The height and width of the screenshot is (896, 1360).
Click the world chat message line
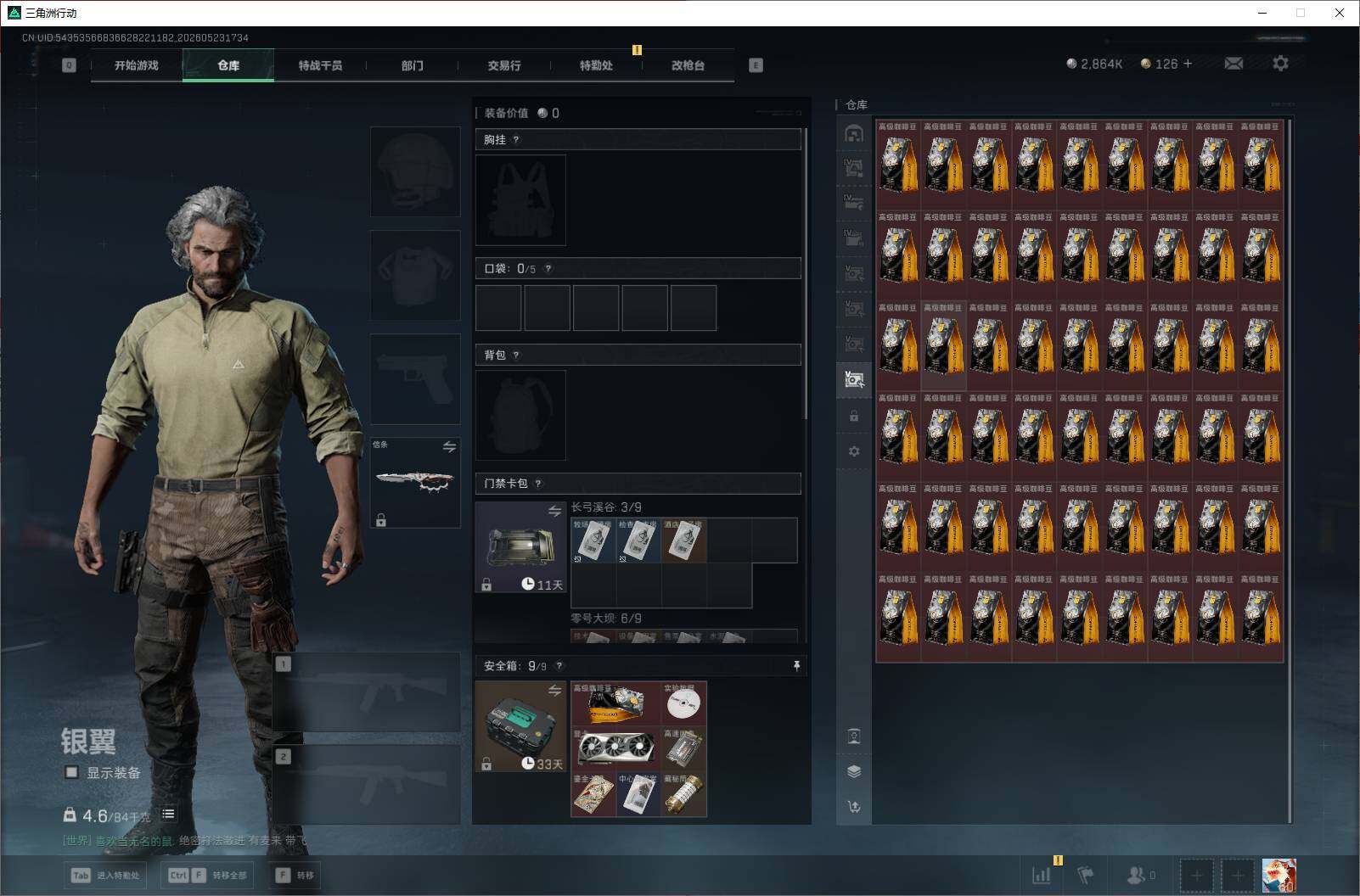tap(185, 841)
